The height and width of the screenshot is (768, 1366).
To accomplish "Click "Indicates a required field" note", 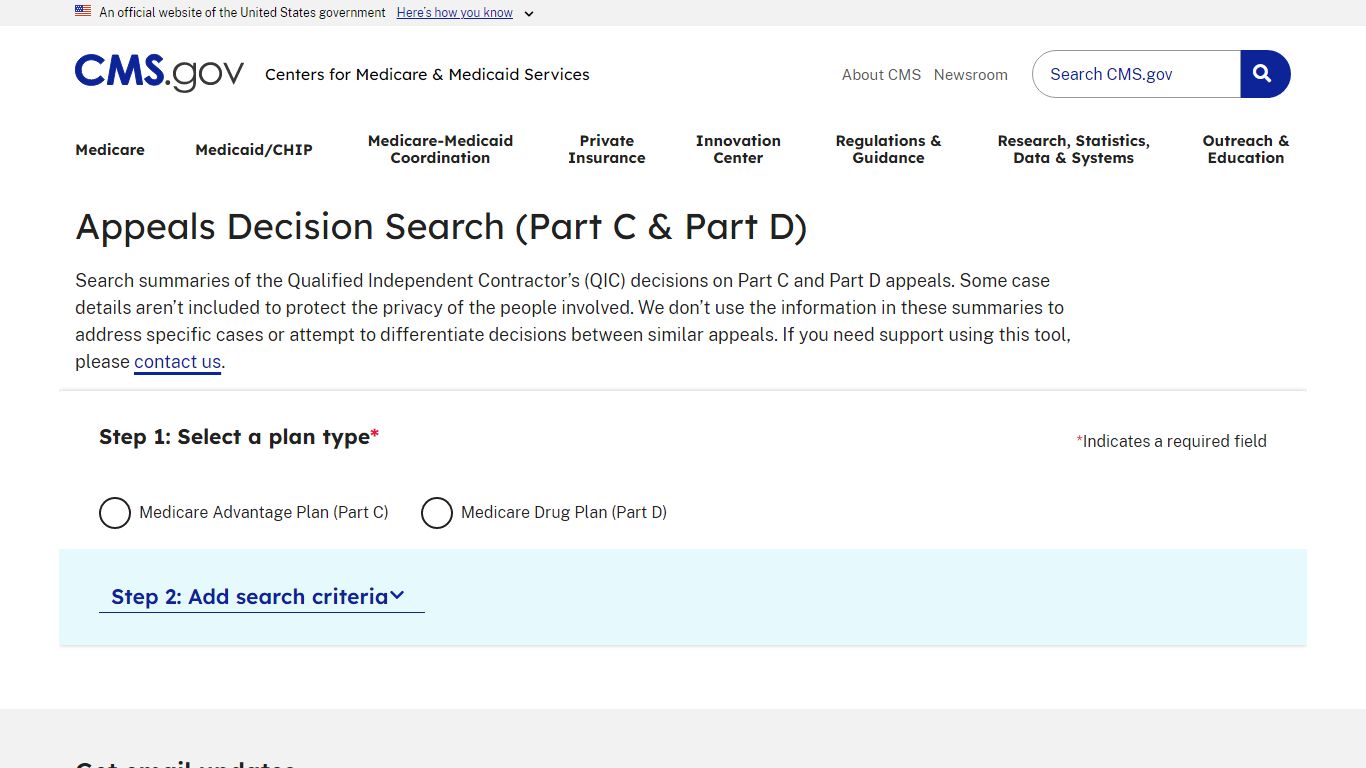I will pyautogui.click(x=1171, y=441).
